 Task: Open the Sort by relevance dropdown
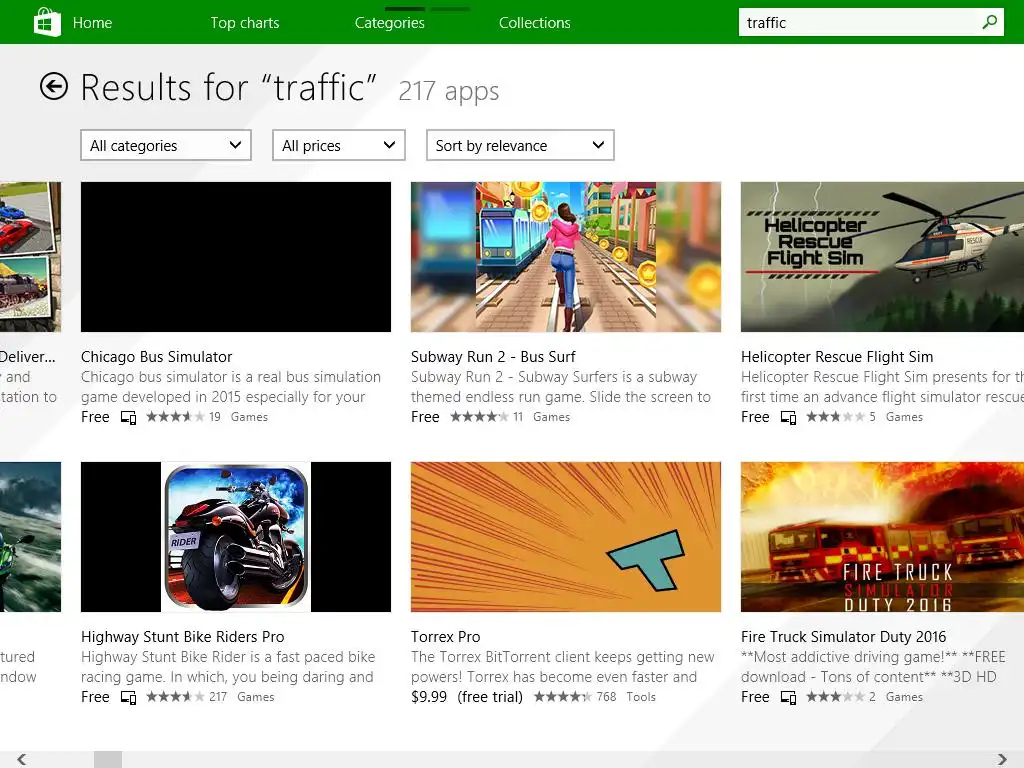(x=520, y=145)
